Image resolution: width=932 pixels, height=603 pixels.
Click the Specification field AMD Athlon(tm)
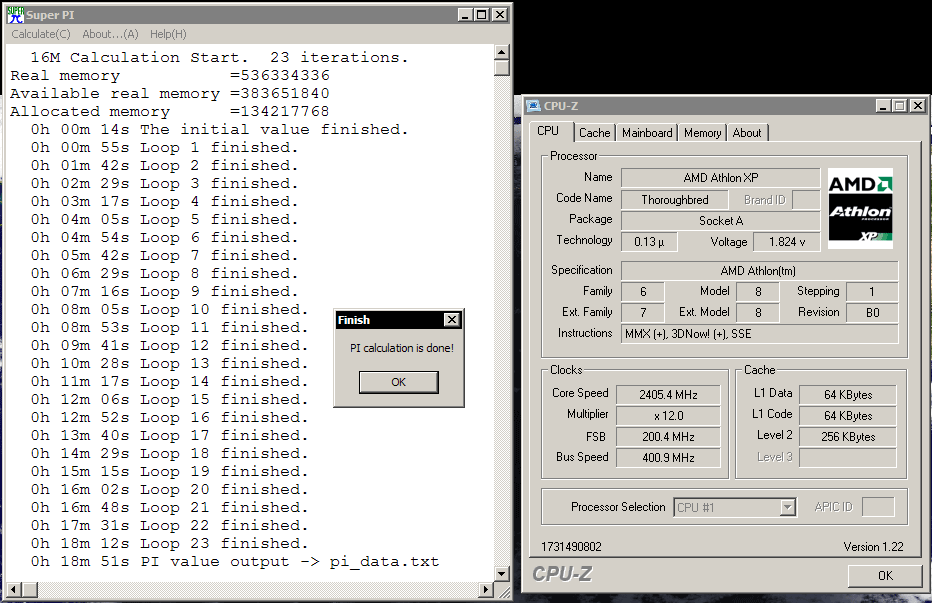coord(760,271)
